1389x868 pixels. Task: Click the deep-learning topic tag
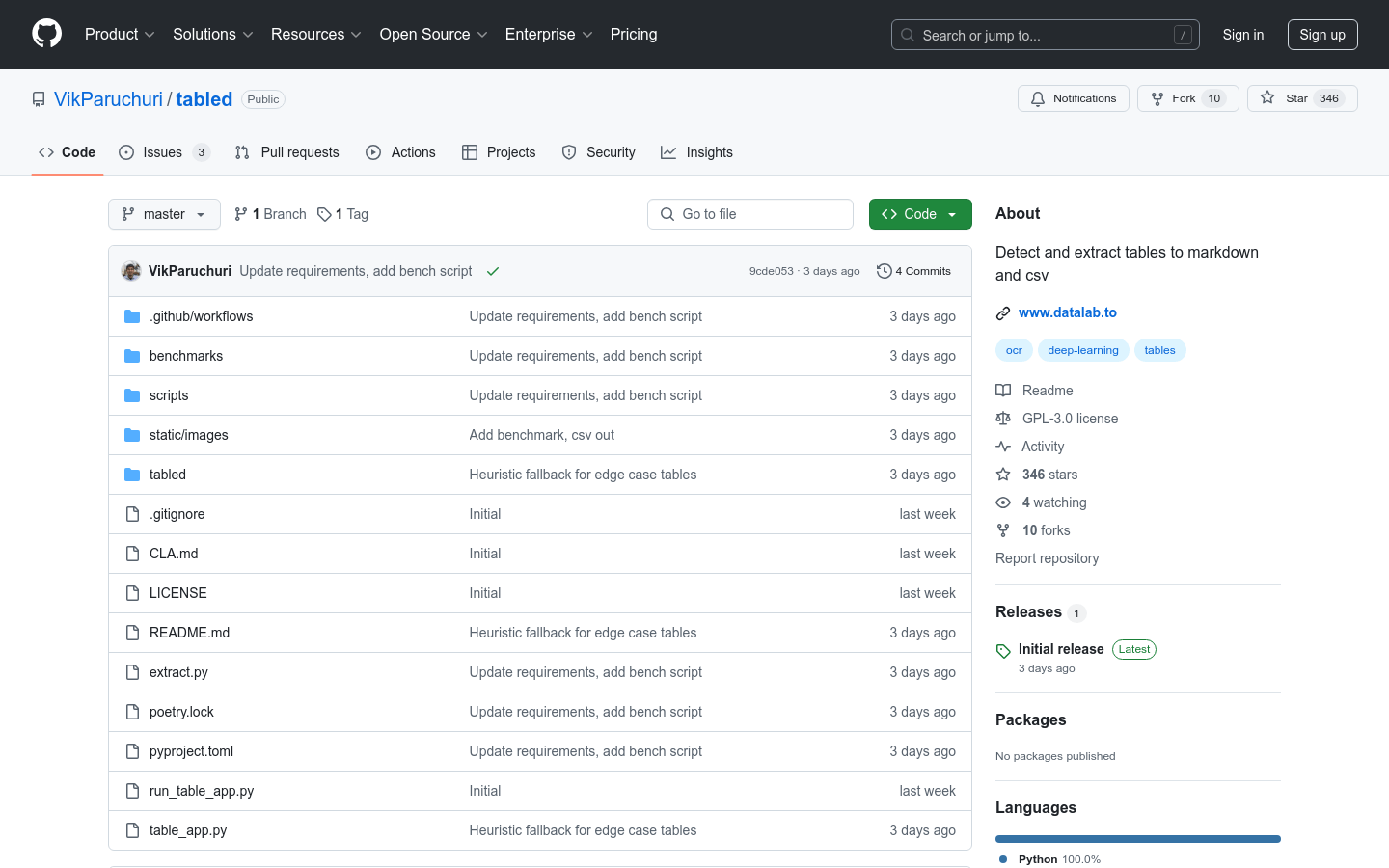click(x=1083, y=350)
